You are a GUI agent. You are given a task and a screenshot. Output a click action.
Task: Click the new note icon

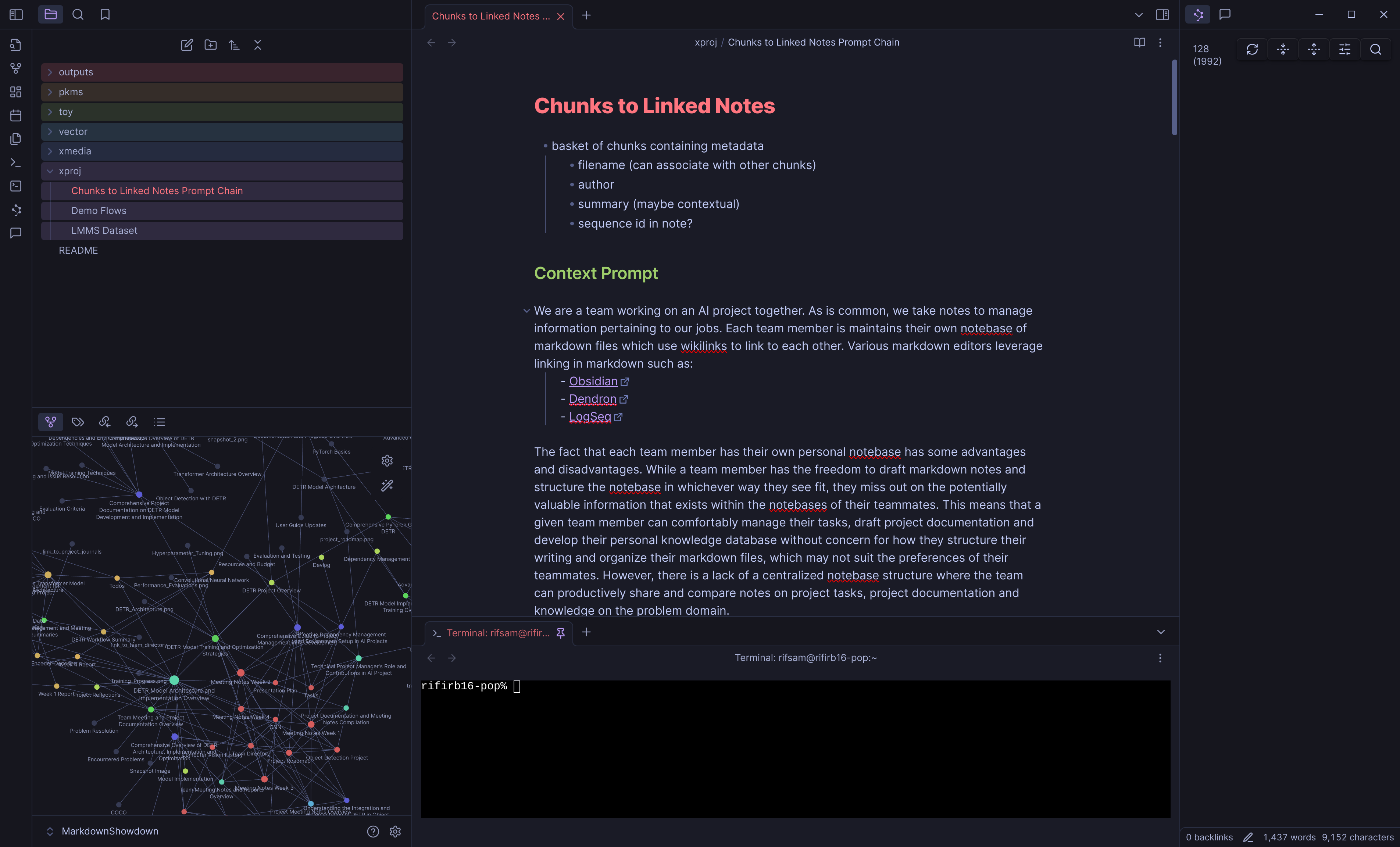(x=186, y=45)
